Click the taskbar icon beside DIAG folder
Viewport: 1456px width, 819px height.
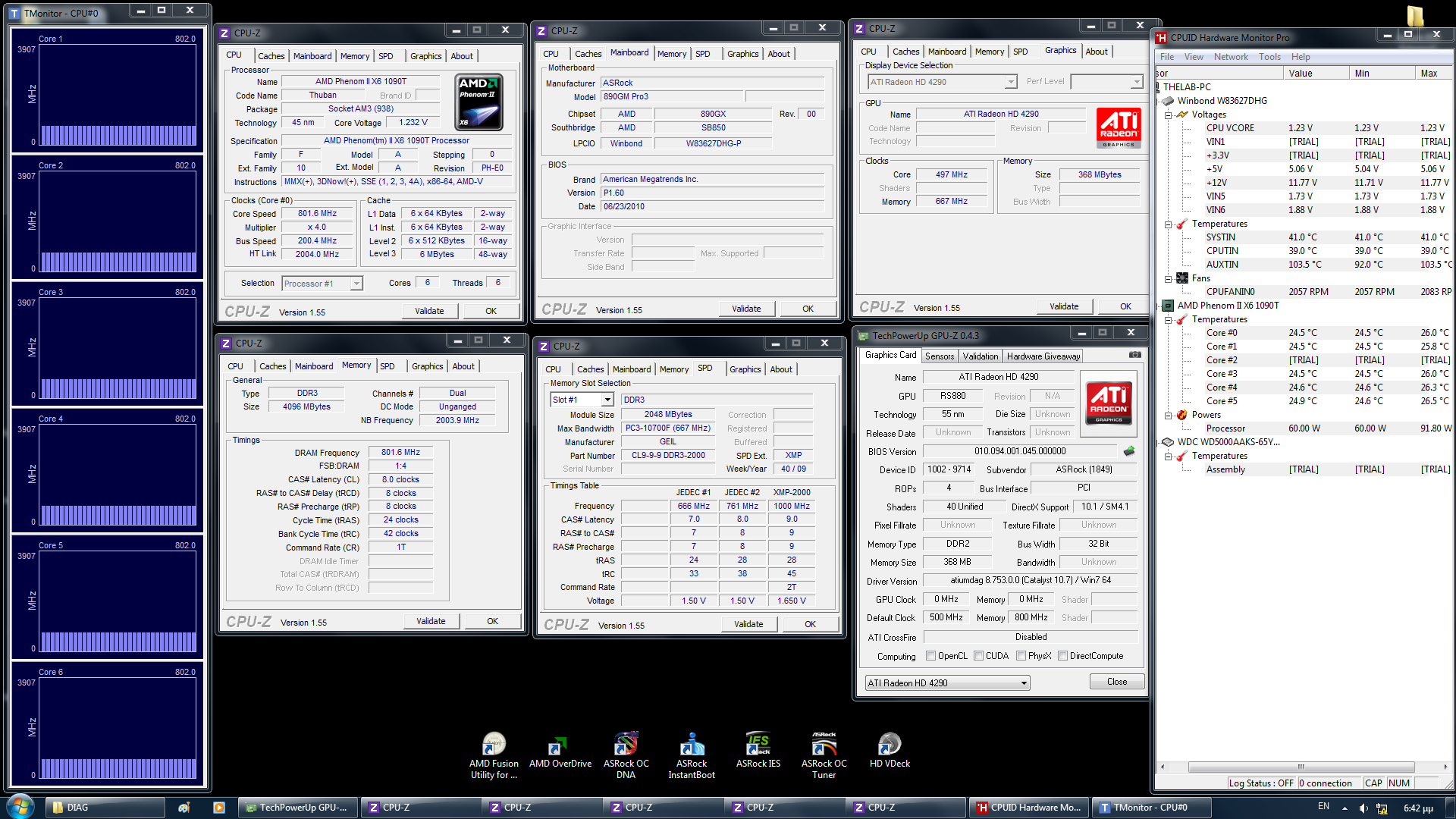pos(184,808)
